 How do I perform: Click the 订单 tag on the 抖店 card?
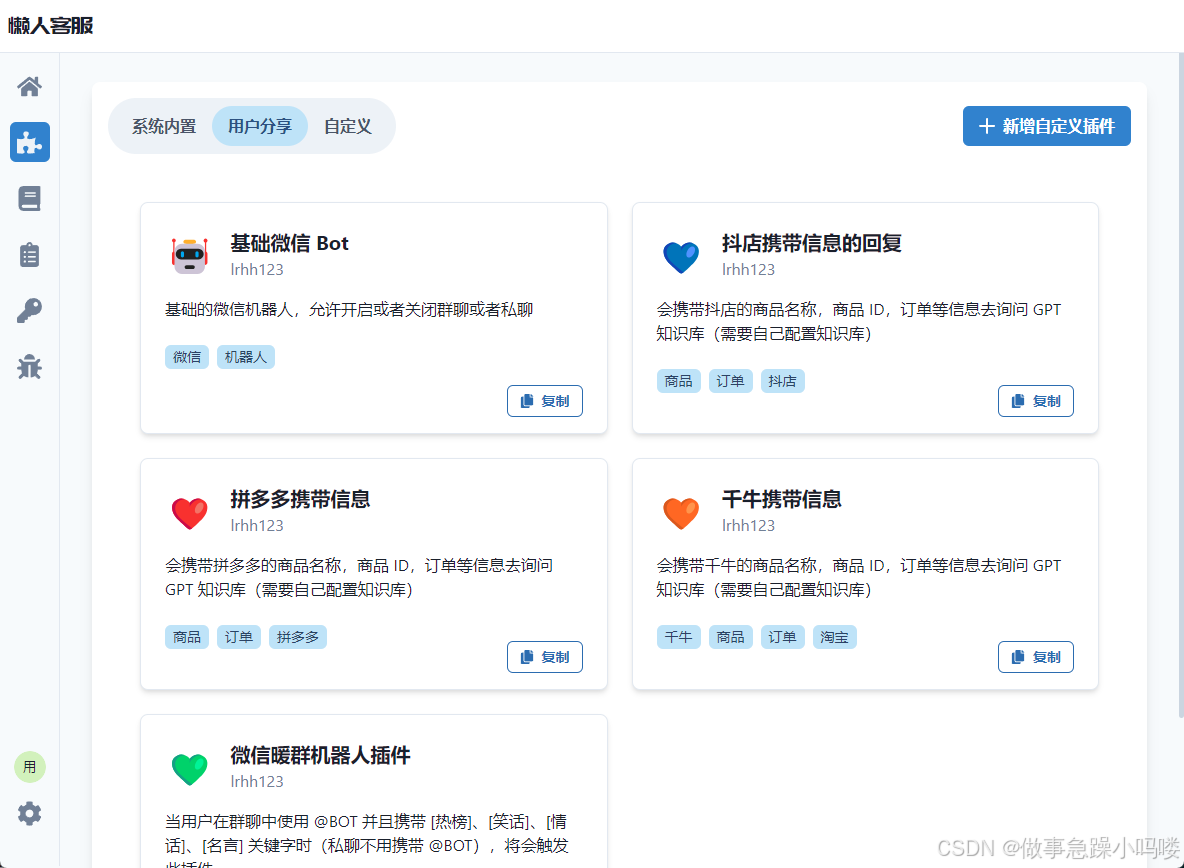click(x=730, y=381)
